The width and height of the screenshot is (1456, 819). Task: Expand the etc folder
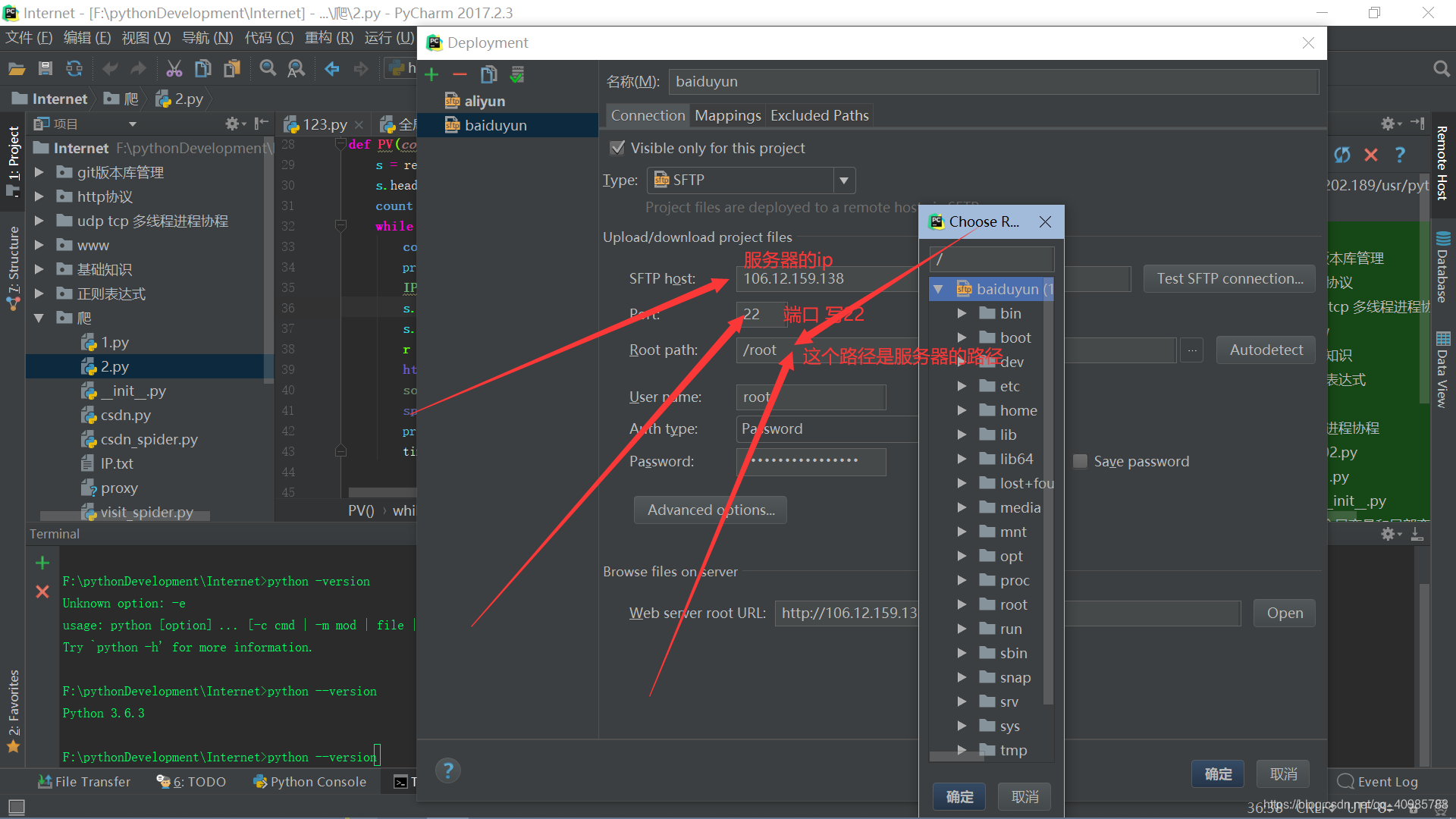(962, 387)
